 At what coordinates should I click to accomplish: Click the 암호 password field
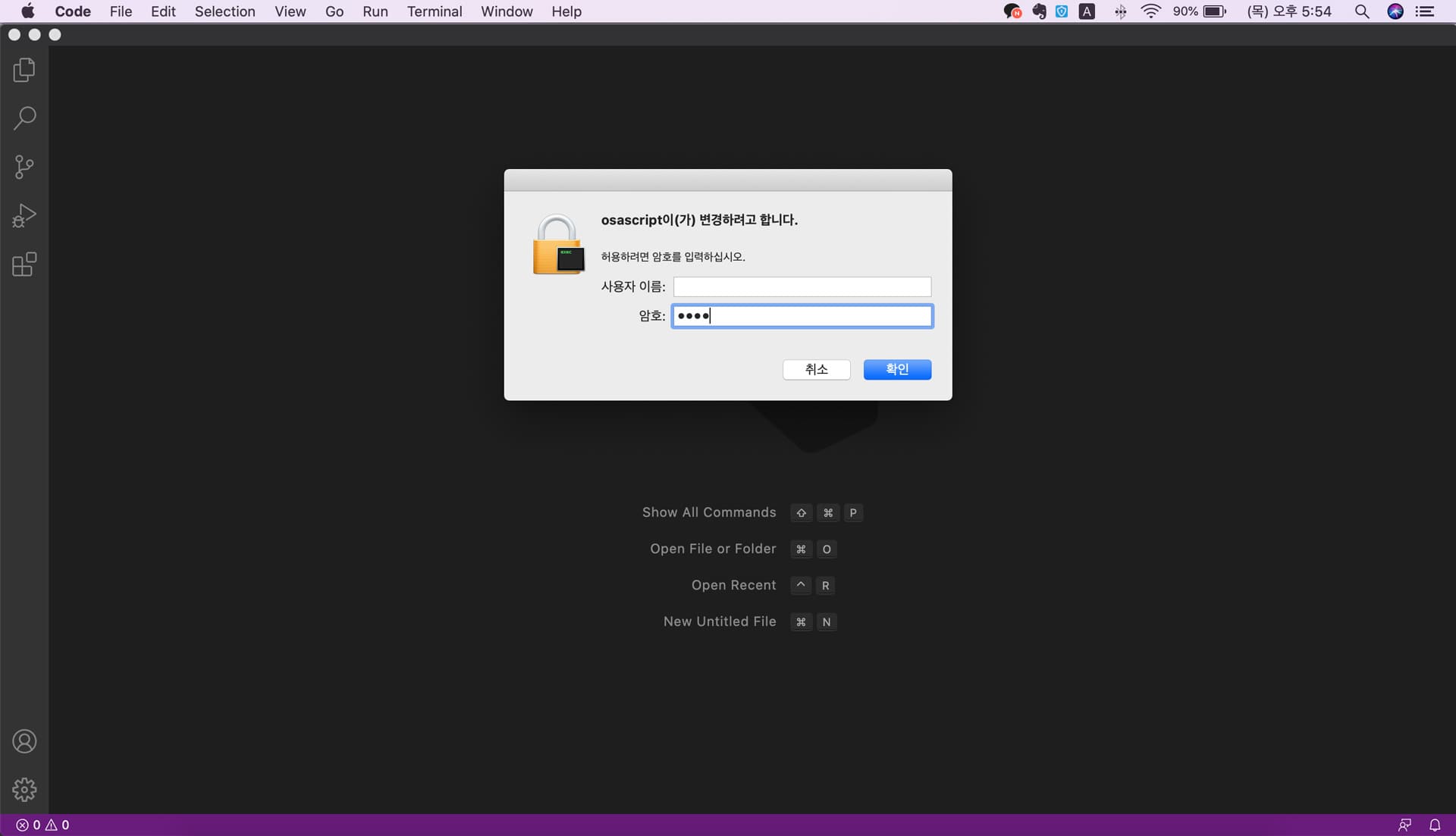click(802, 316)
